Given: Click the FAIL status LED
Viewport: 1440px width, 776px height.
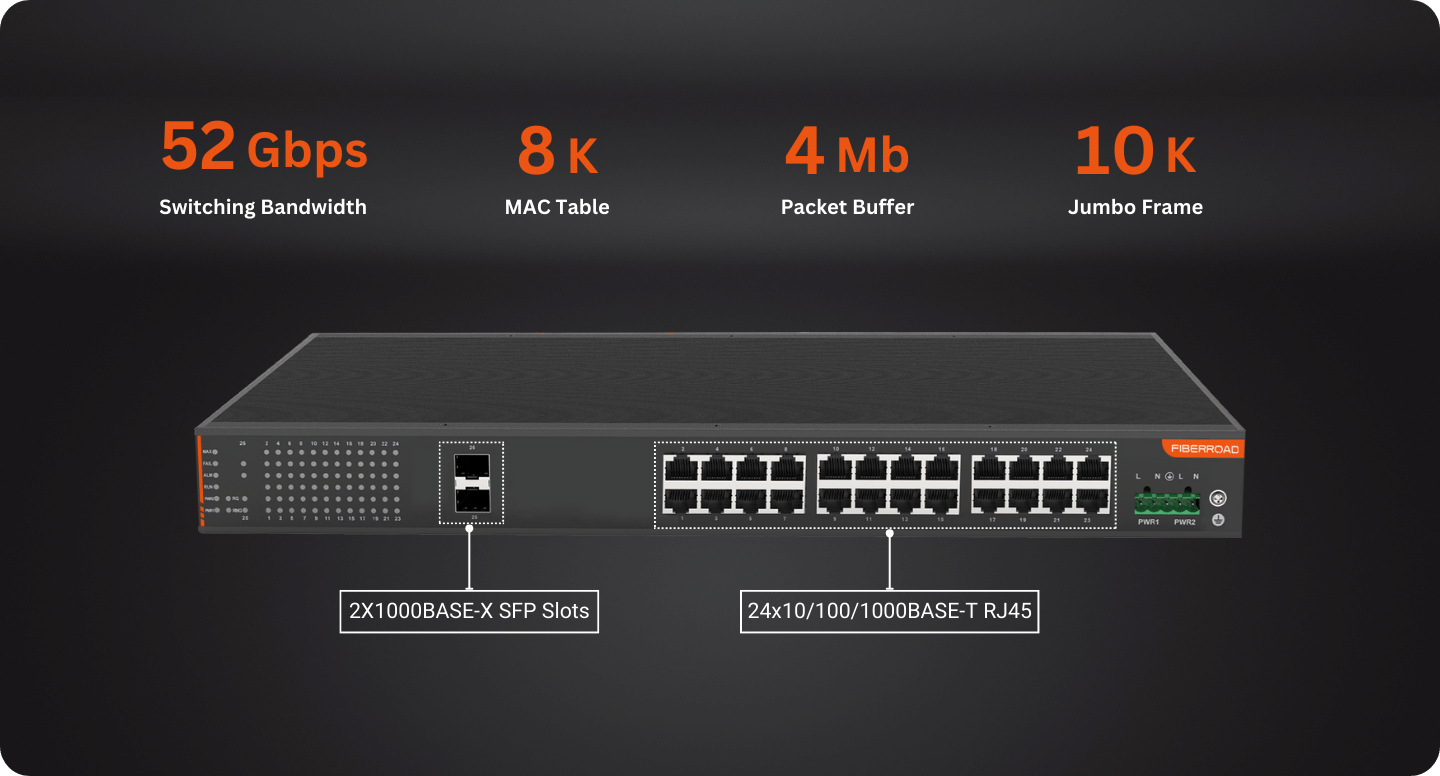Looking at the screenshot, I should [215, 464].
